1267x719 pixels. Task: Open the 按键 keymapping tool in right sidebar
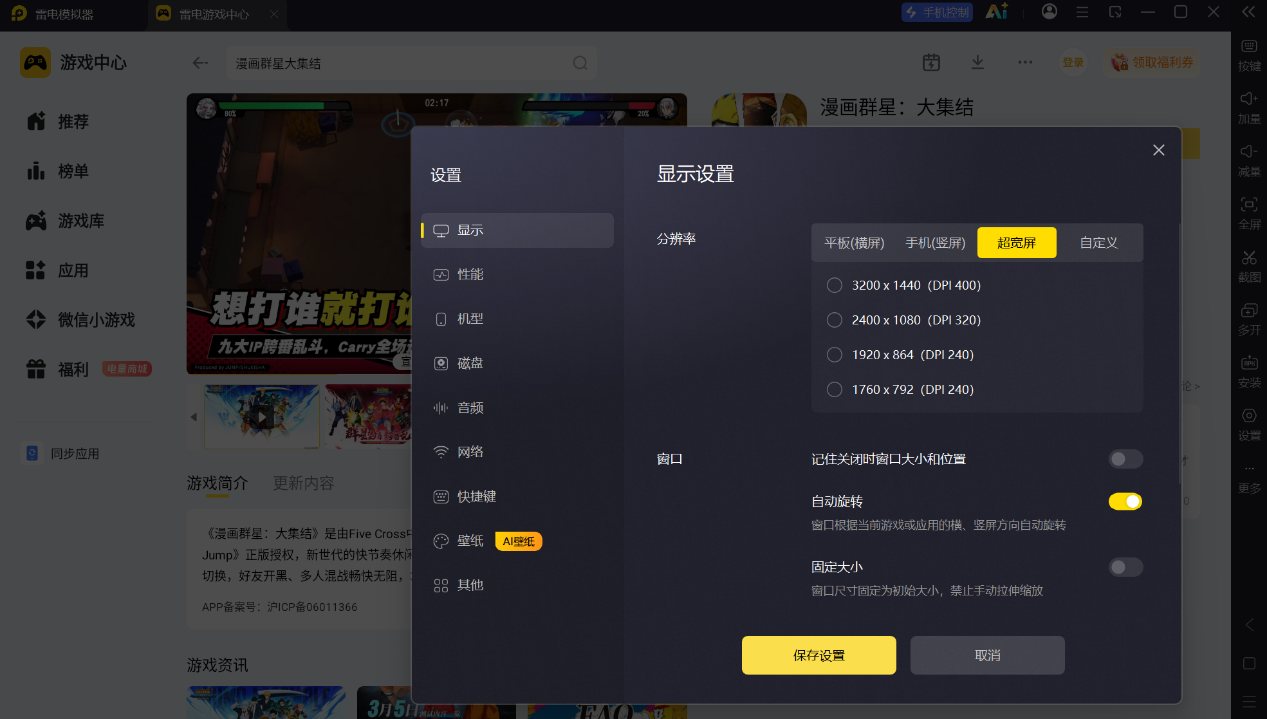point(1249,55)
